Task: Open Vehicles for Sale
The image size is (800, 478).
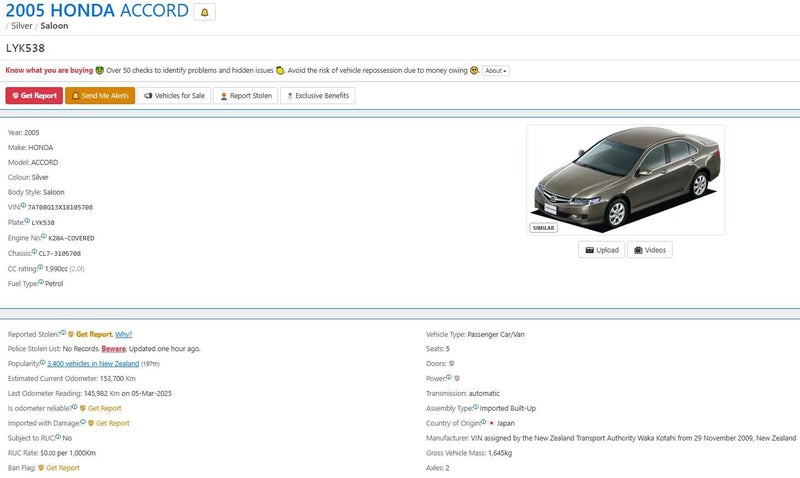Action: click(x=174, y=96)
